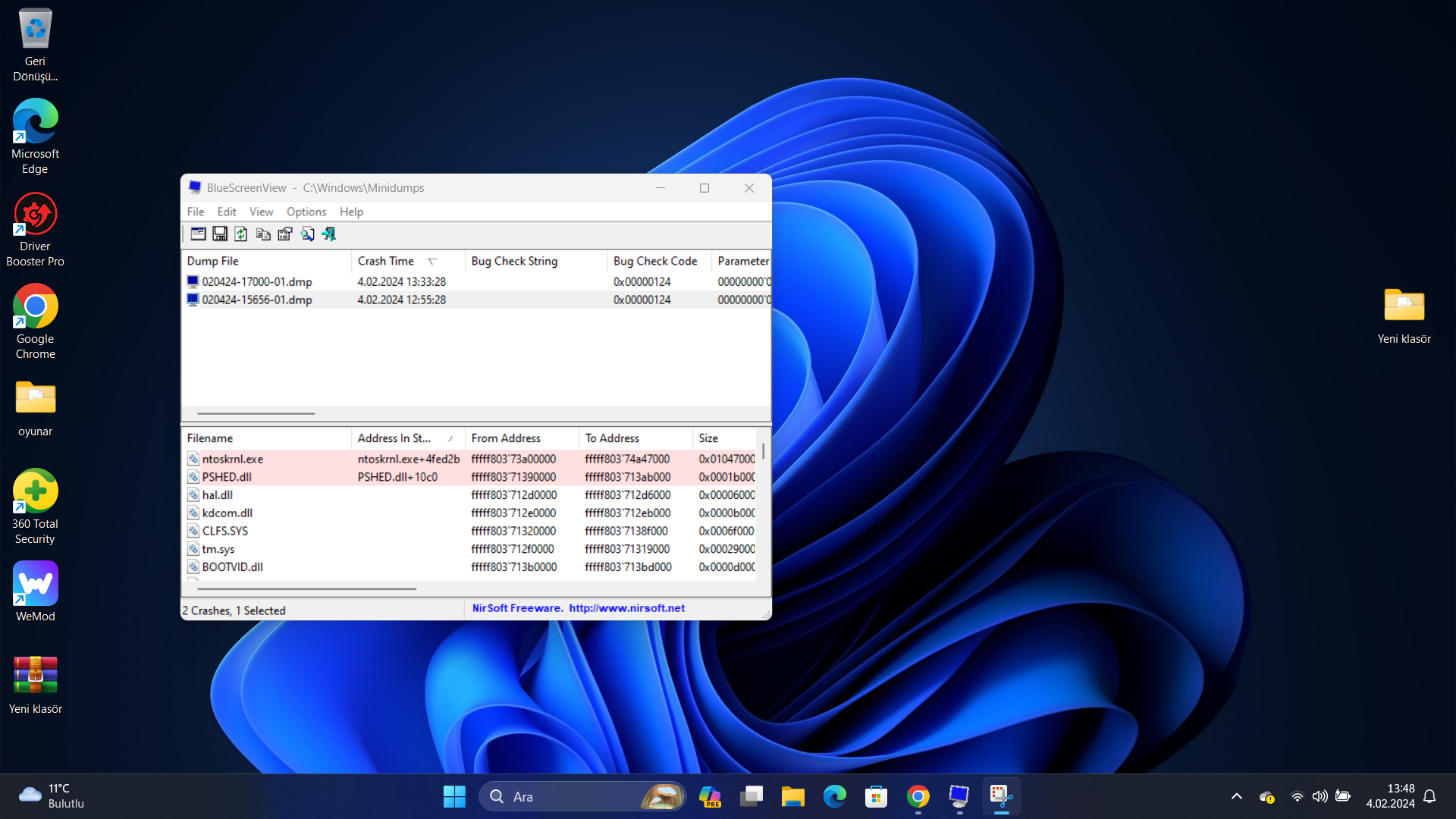Select the 020424-17000-01.dmp dump file row

click(x=257, y=281)
